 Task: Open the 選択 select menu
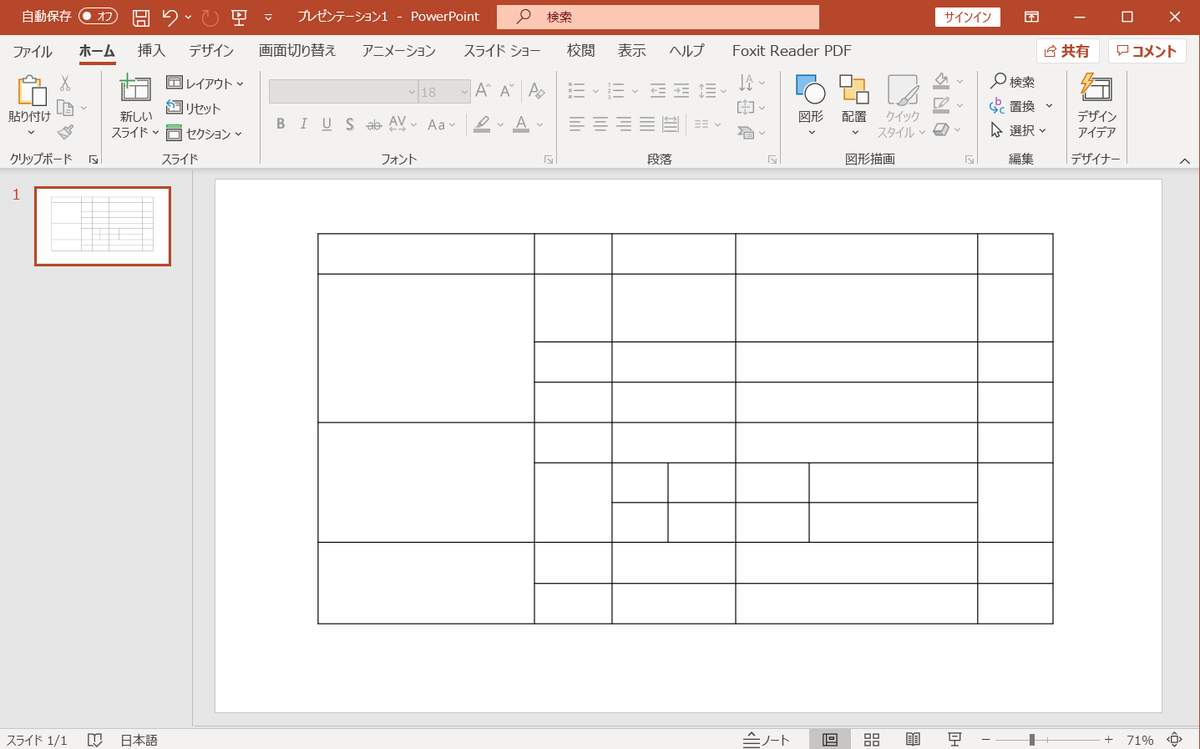click(x=1018, y=130)
